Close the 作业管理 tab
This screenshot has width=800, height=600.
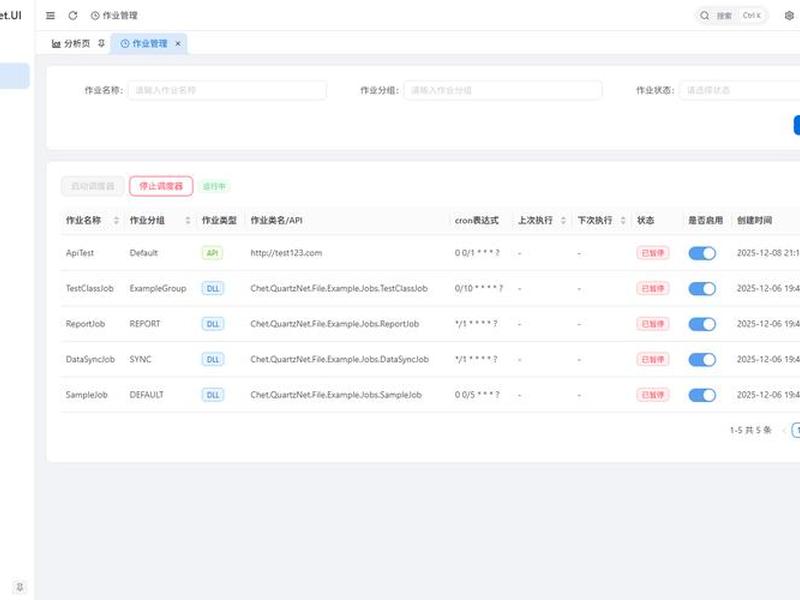(178, 43)
